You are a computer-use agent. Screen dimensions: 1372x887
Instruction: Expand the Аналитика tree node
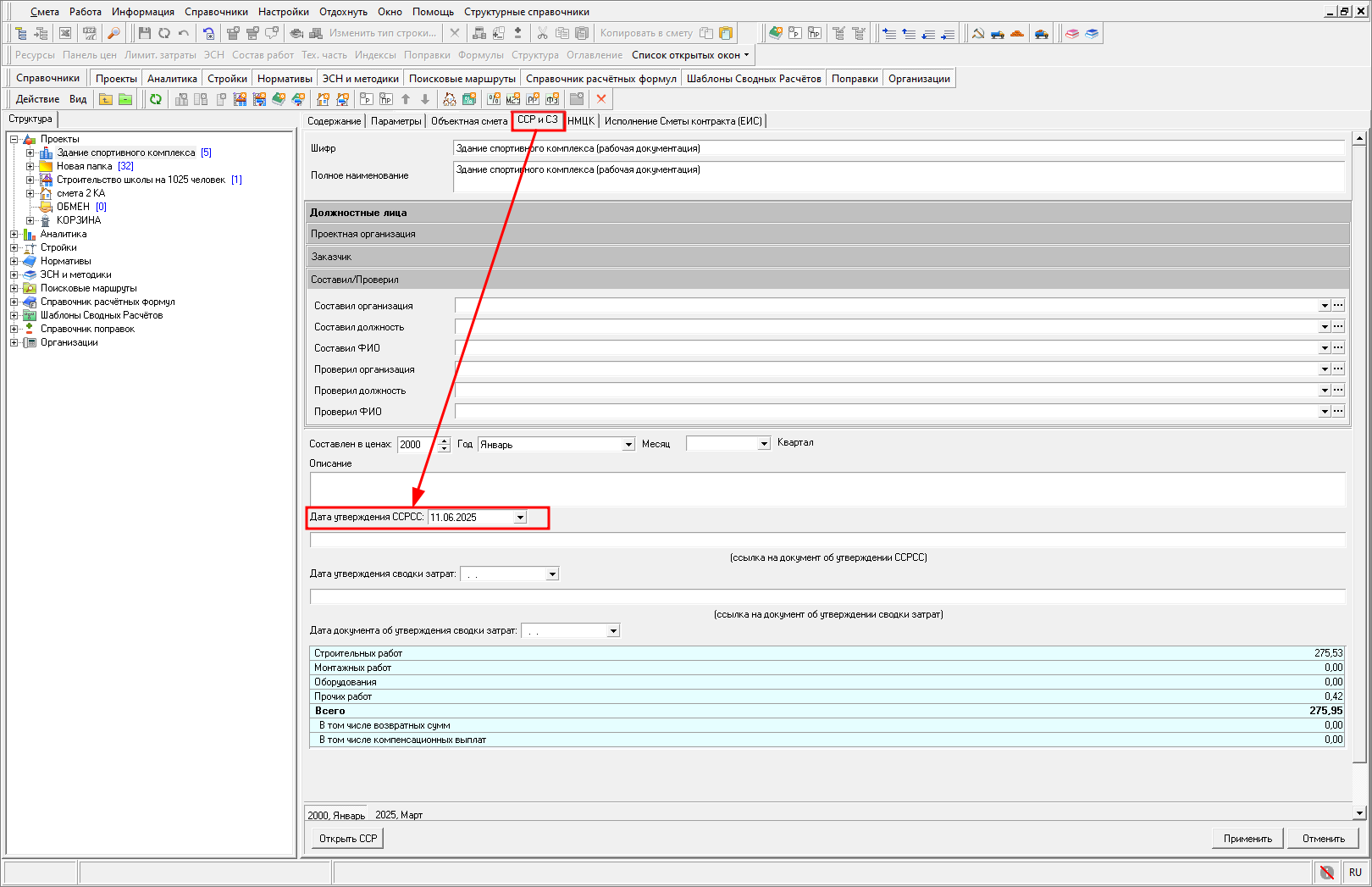(14, 235)
